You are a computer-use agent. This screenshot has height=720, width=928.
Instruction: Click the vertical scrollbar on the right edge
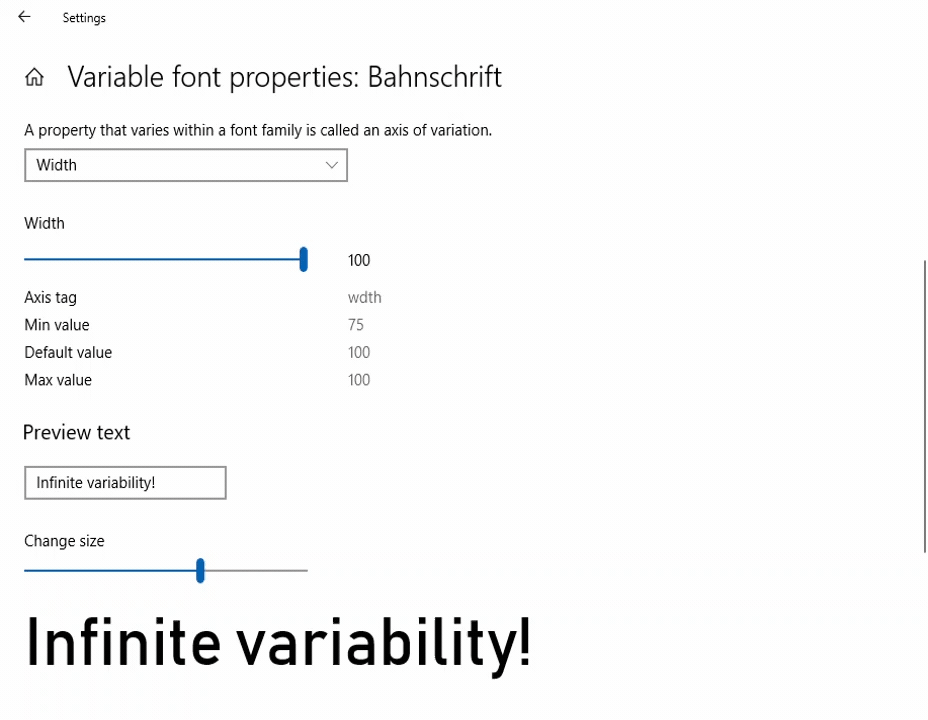(924, 406)
